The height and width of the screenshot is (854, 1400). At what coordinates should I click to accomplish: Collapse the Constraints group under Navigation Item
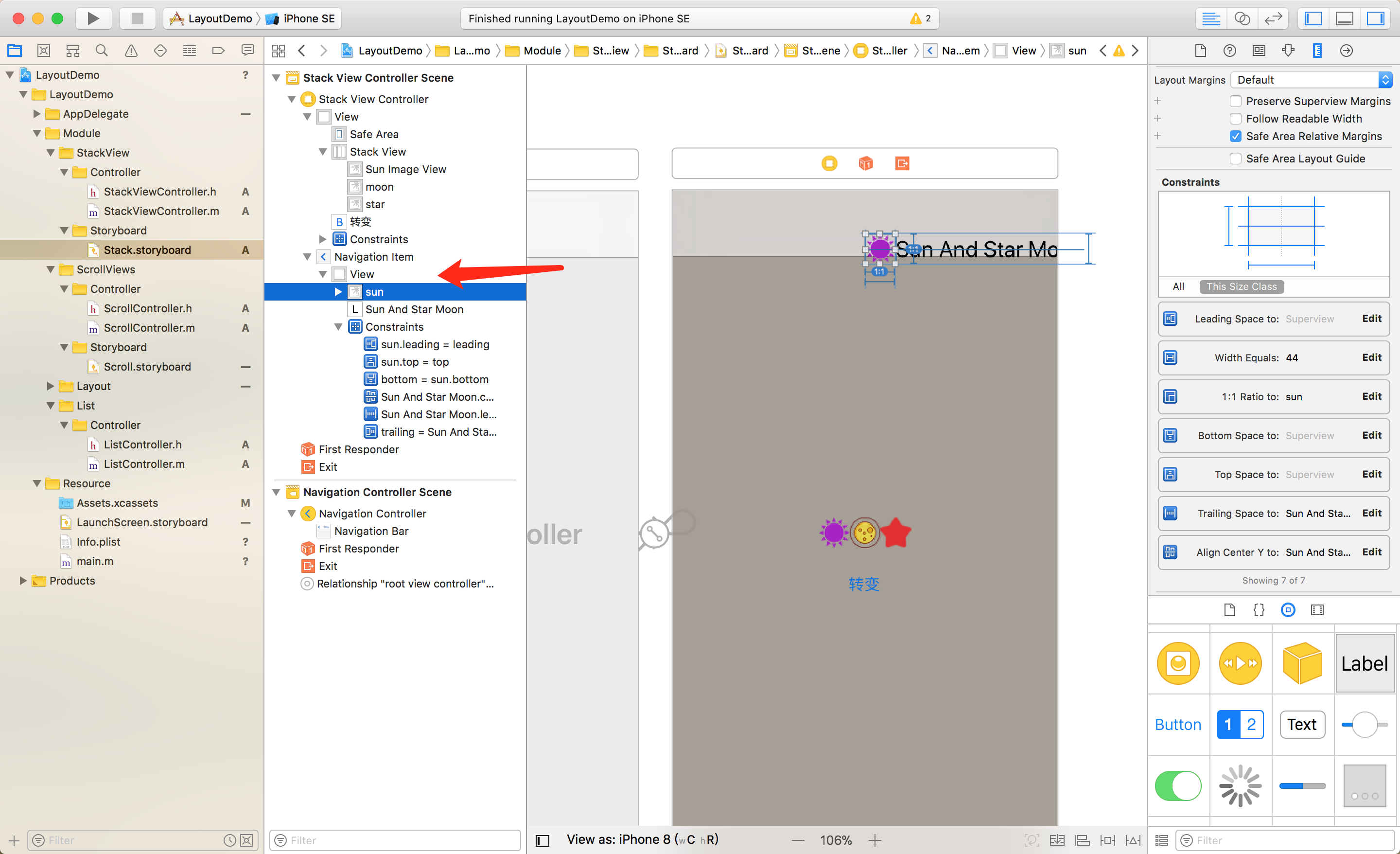click(338, 327)
